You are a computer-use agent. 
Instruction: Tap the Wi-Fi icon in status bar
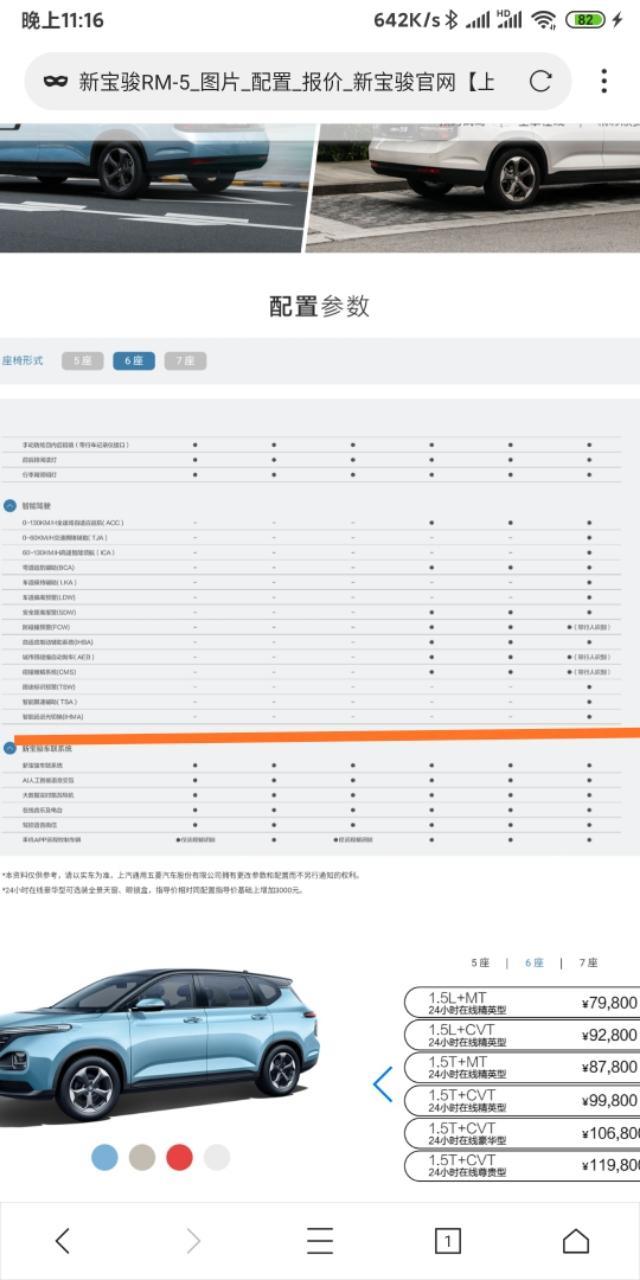coord(543,20)
